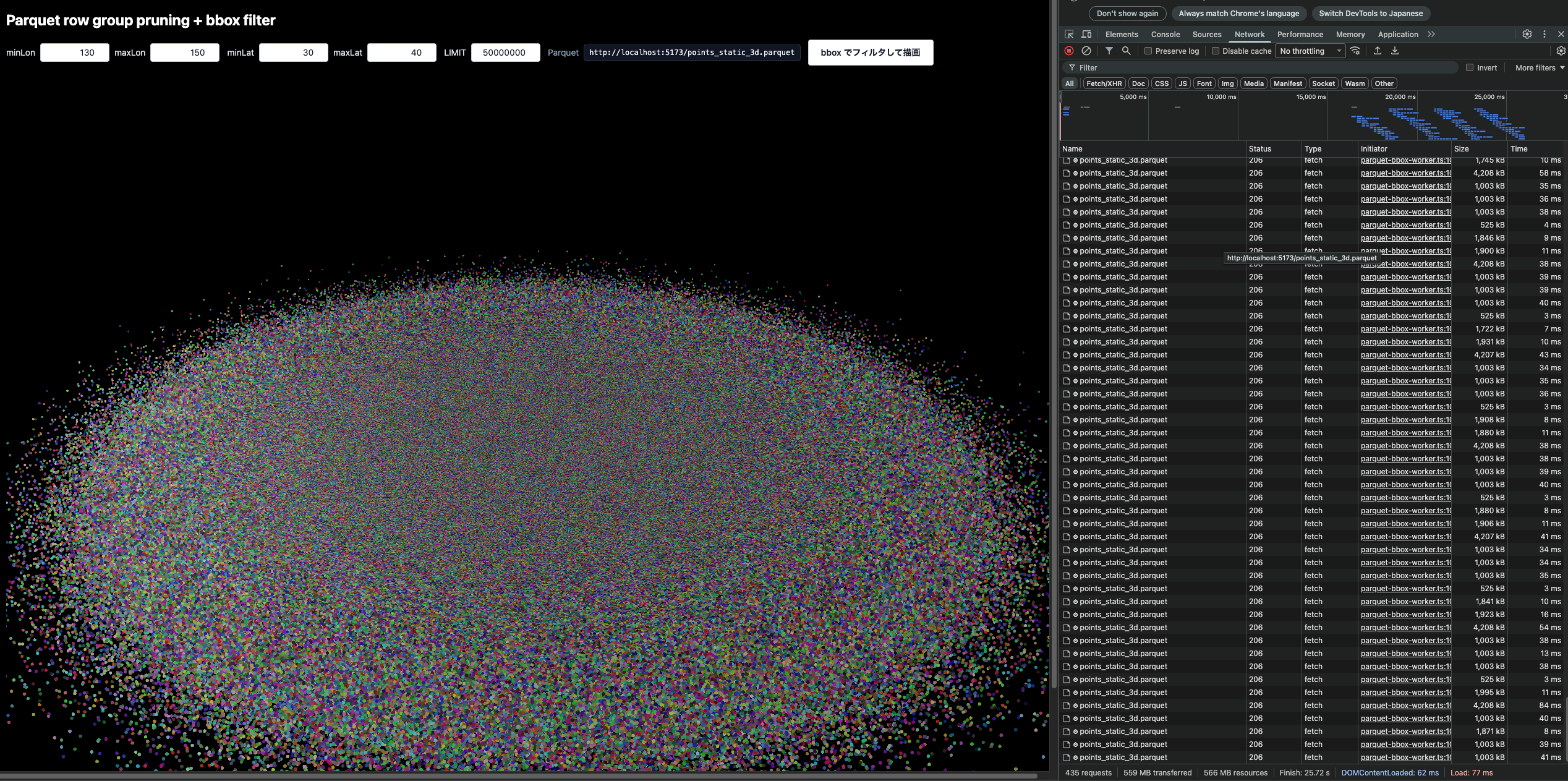1568x781 pixels.
Task: Enable Disable cache checkbox
Action: point(1216,51)
